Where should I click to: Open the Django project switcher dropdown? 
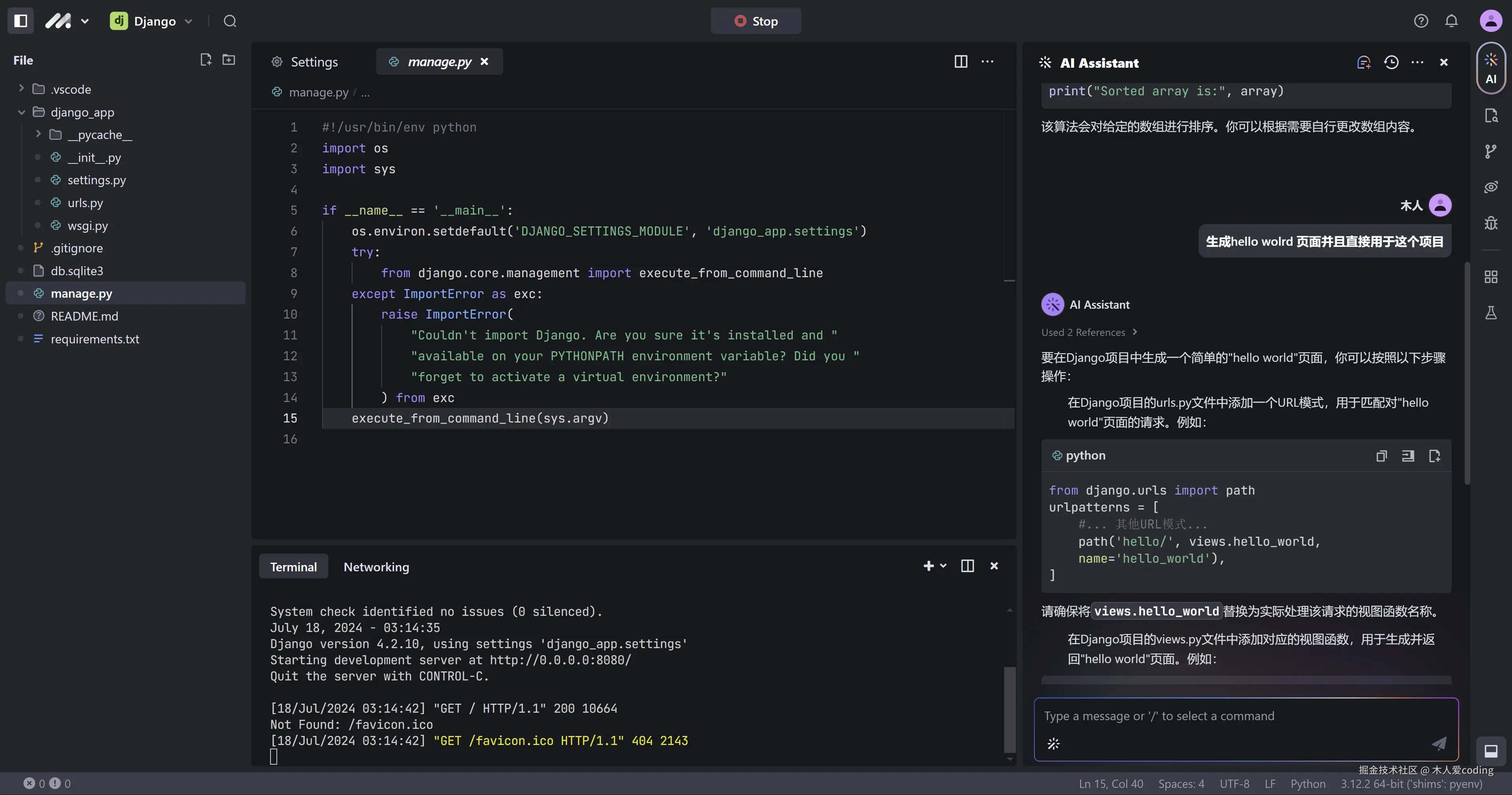[x=189, y=20]
